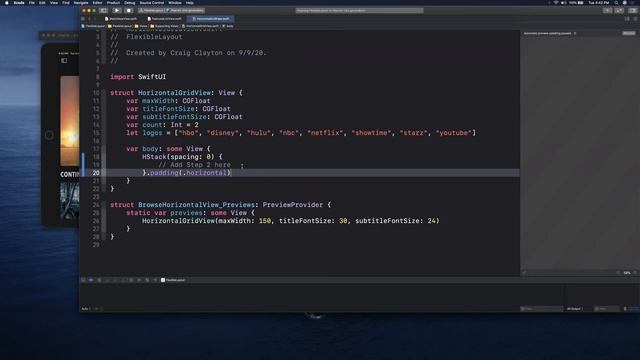The width and height of the screenshot is (640, 360).
Task: Click the Spotlight search icon in menu bar
Action: pos(616,2)
